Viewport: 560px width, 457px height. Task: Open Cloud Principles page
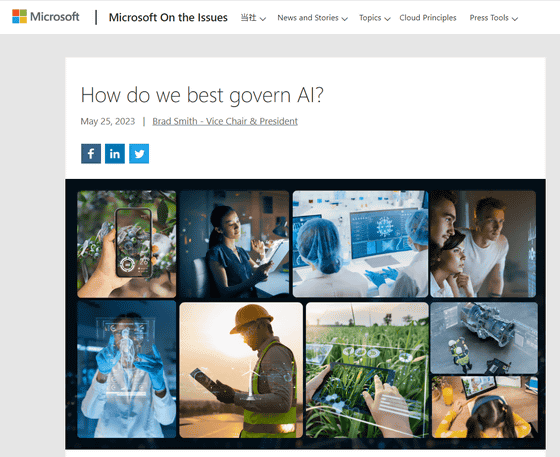428,18
